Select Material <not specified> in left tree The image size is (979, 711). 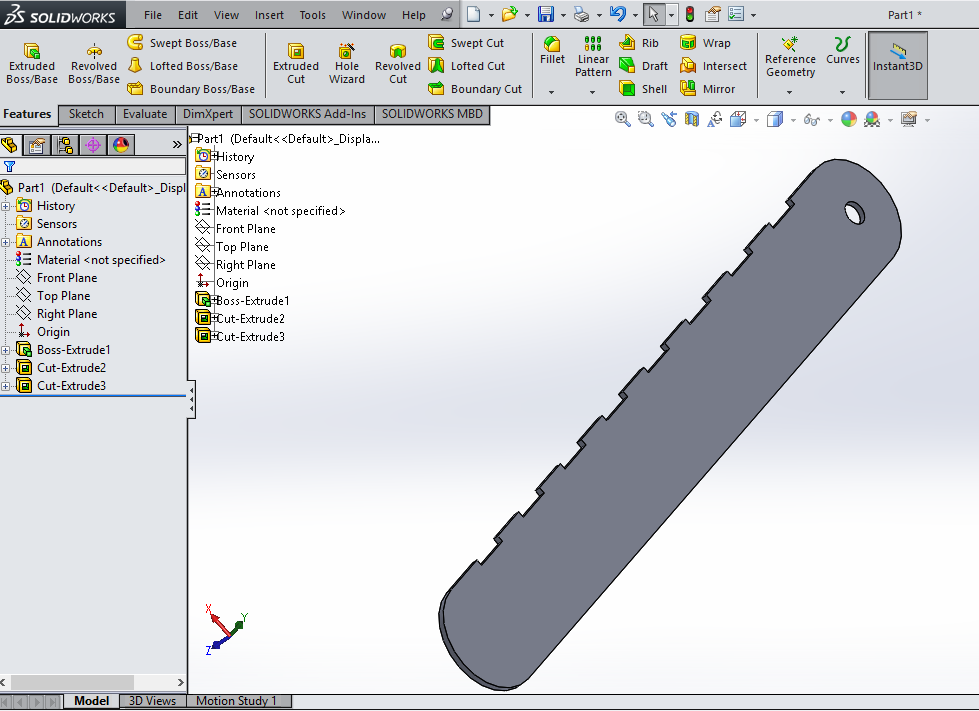click(101, 260)
